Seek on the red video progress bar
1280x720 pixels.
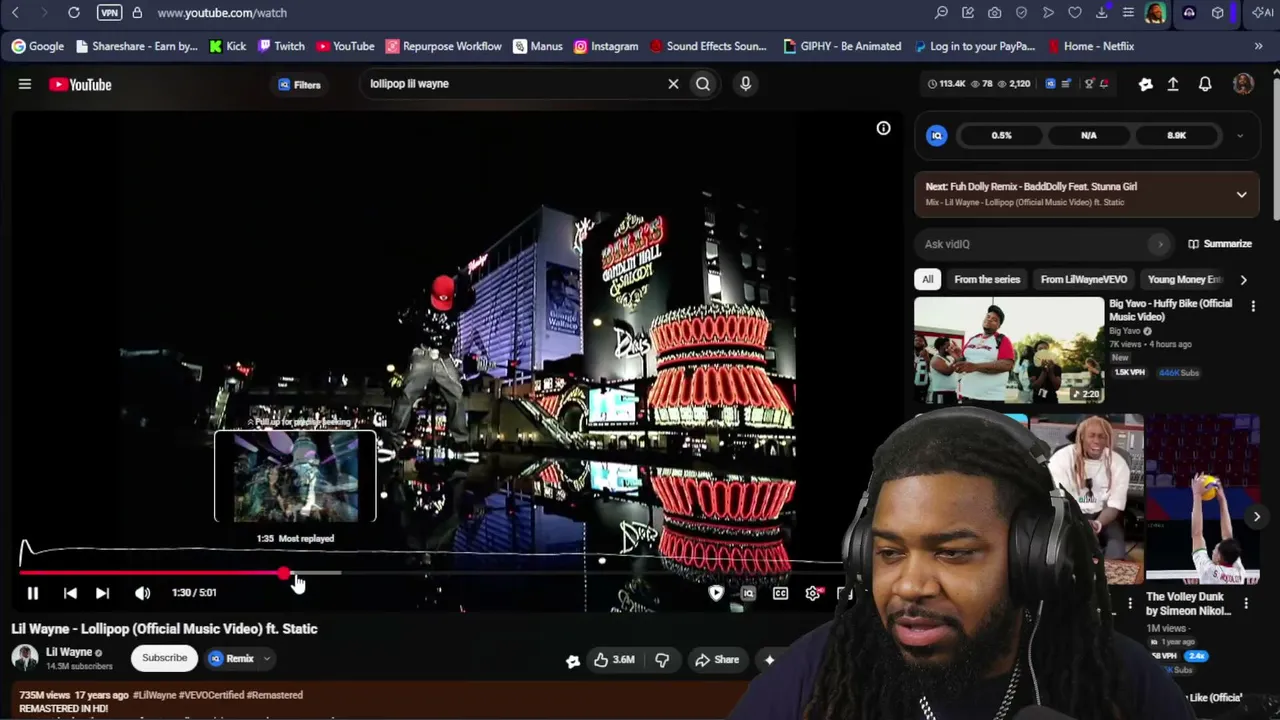152,573
